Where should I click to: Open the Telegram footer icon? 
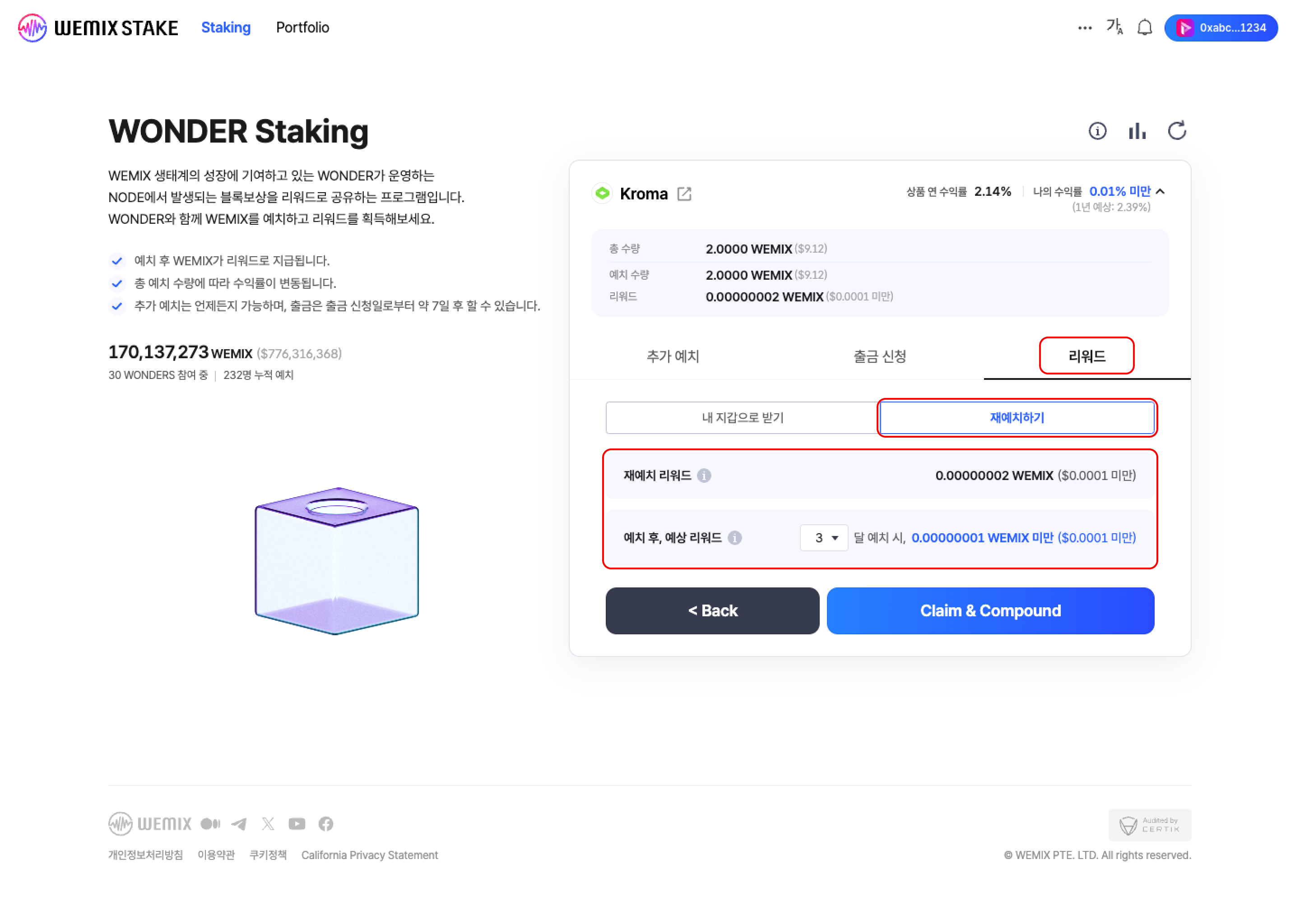tap(239, 824)
